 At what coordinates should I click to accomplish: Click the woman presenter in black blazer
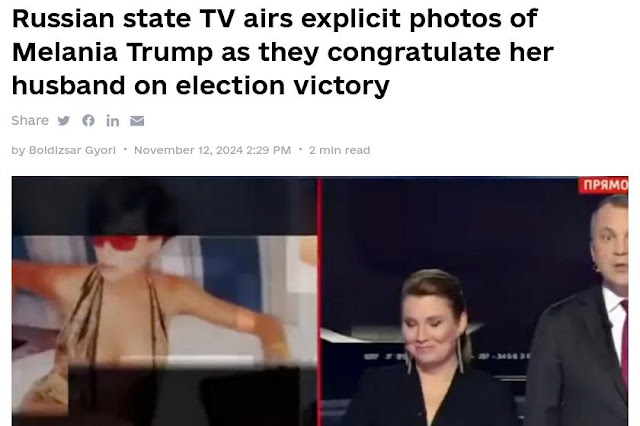[x=433, y=349]
